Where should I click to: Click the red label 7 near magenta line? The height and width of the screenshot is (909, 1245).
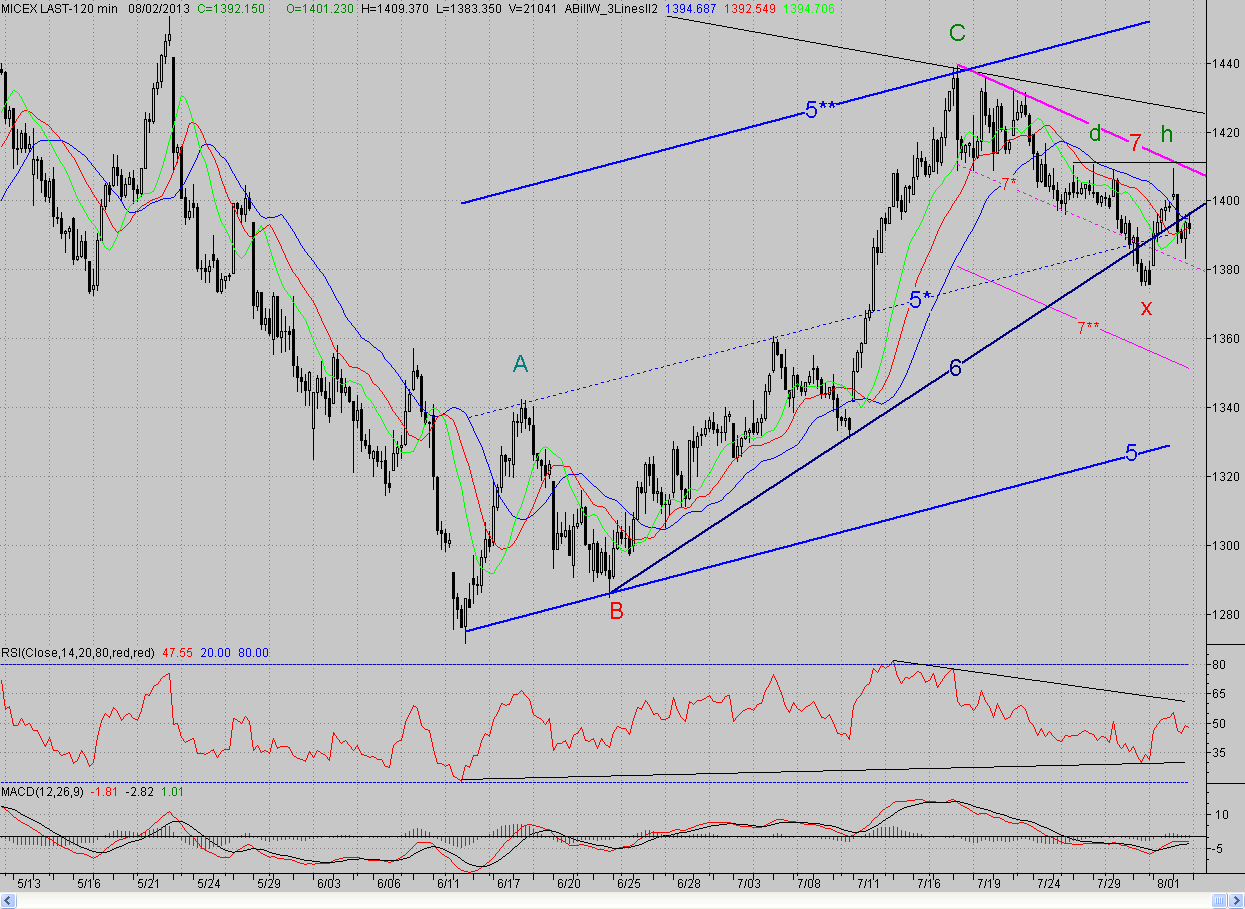click(1136, 141)
